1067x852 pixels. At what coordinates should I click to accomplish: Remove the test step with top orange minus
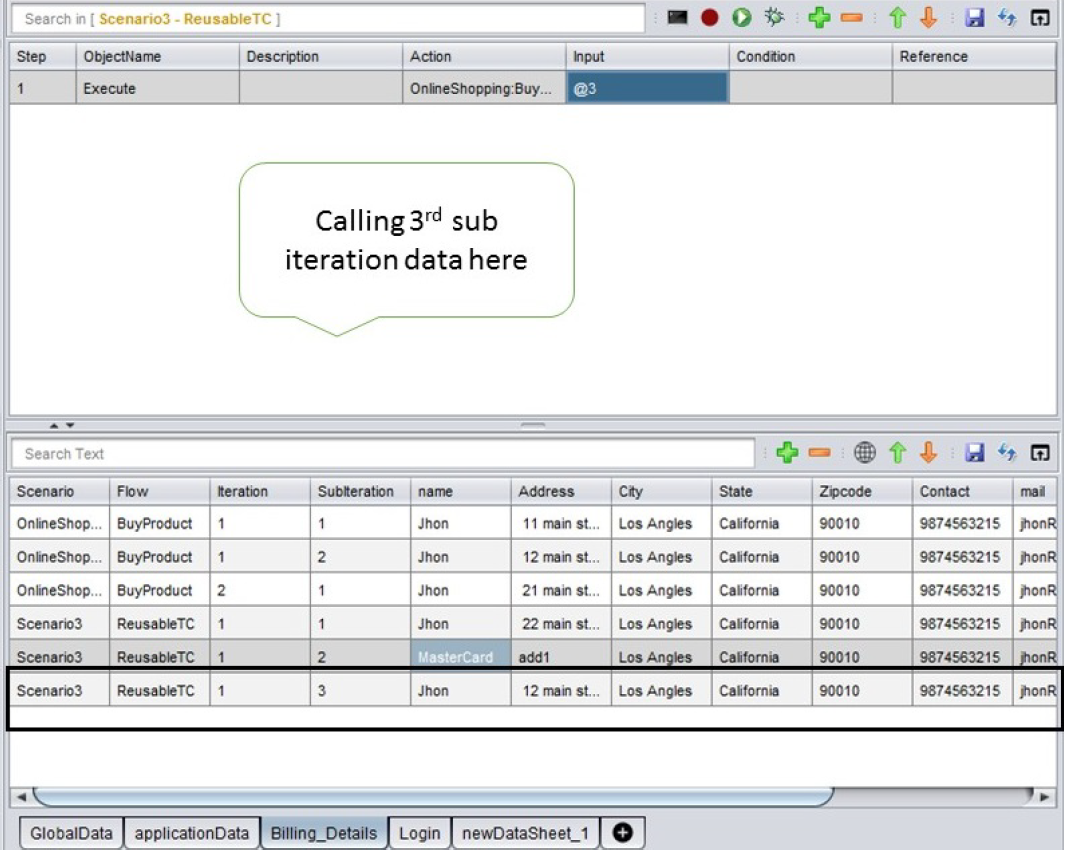point(852,18)
